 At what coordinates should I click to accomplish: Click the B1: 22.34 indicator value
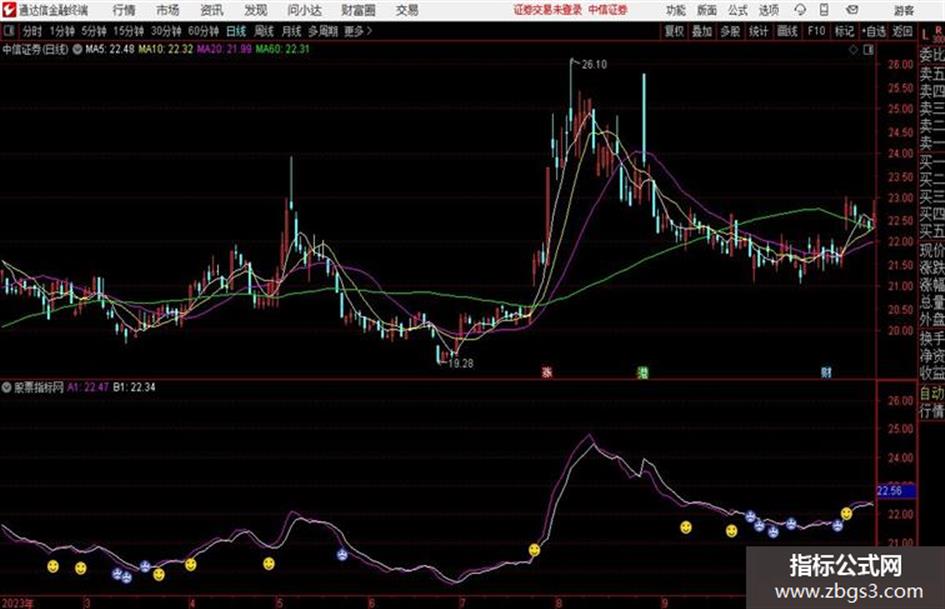pyautogui.click(x=134, y=388)
